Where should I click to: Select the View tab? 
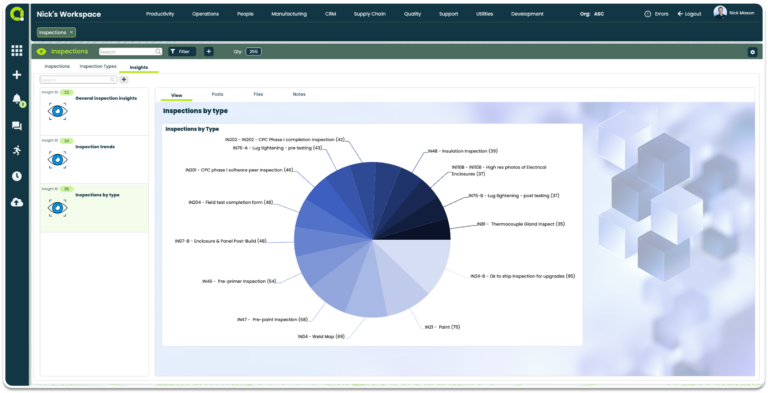pos(176,95)
